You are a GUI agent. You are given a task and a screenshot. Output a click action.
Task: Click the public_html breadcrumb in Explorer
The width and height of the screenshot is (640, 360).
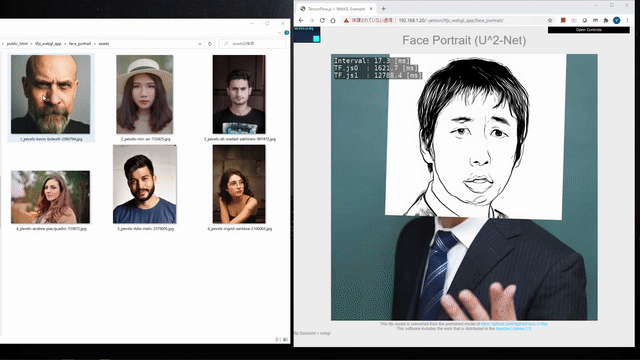tap(17, 44)
